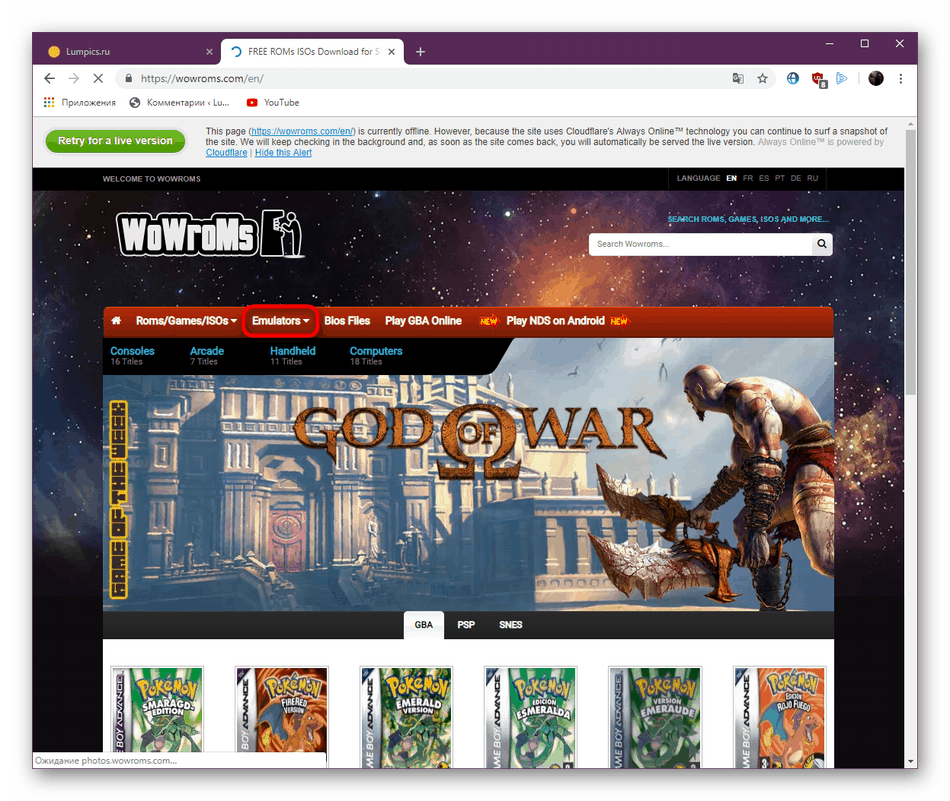The width and height of the screenshot is (950, 801).
Task: Select the EN language option
Action: pos(731,178)
